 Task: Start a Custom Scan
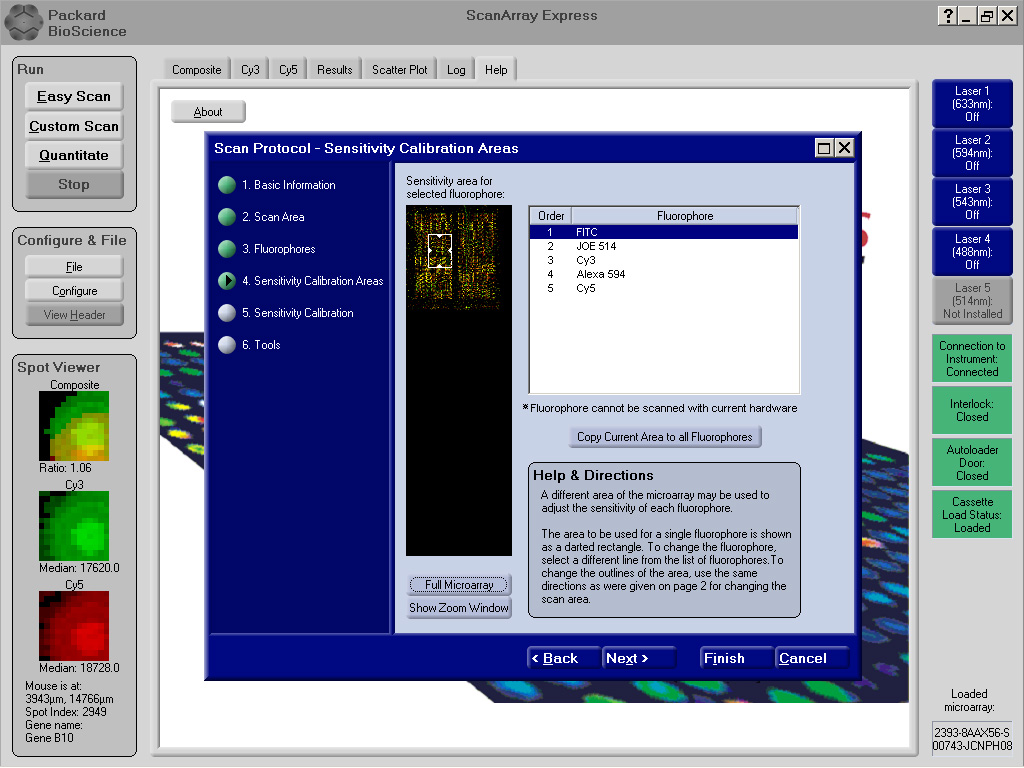[74, 126]
